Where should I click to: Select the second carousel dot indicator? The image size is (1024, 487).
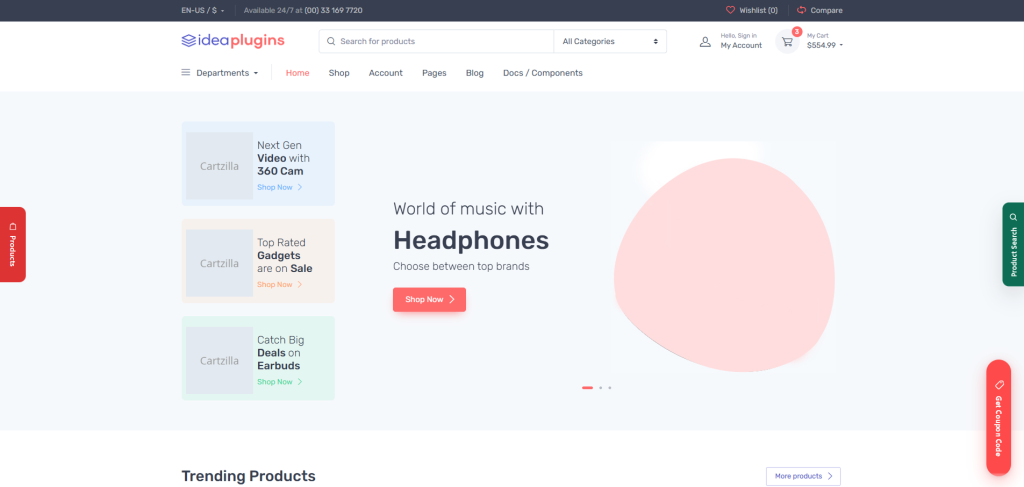(x=600, y=388)
